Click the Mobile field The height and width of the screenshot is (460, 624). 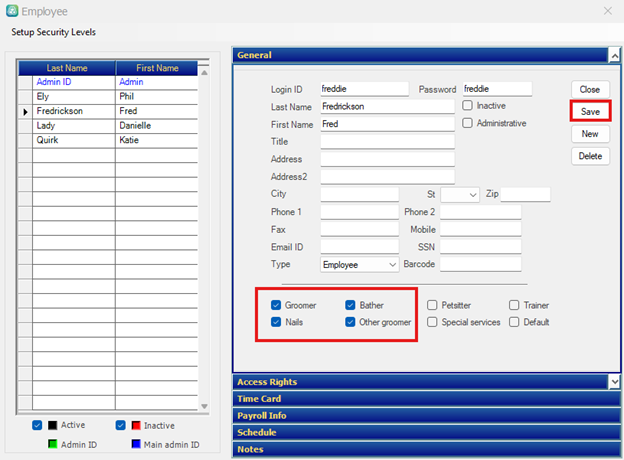(481, 230)
